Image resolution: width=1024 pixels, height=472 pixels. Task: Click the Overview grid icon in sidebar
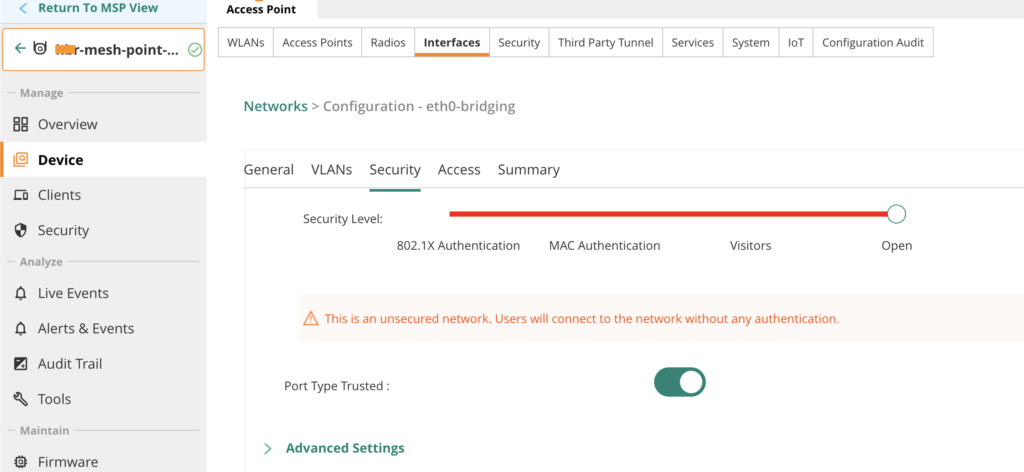tap(20, 125)
